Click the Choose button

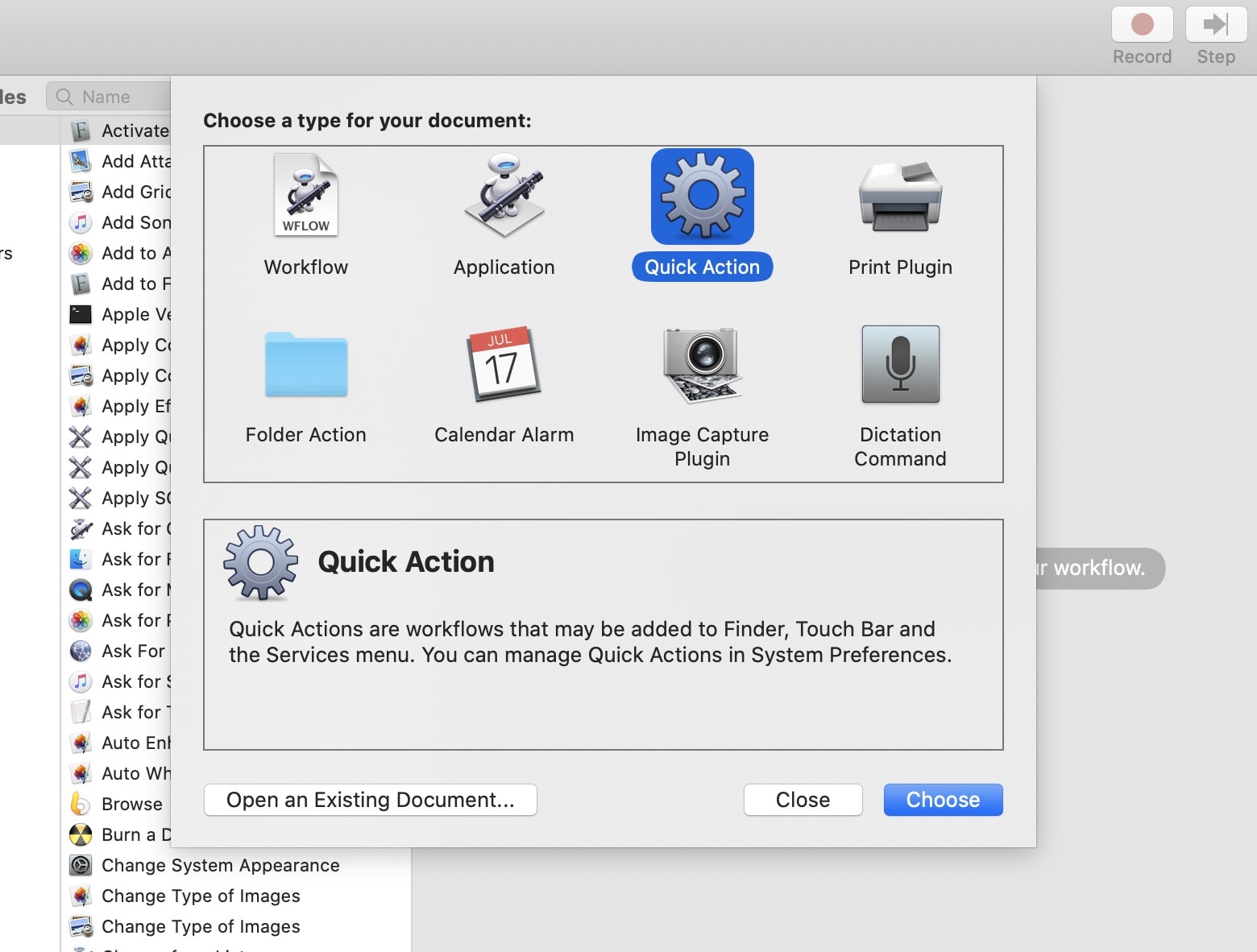(943, 800)
